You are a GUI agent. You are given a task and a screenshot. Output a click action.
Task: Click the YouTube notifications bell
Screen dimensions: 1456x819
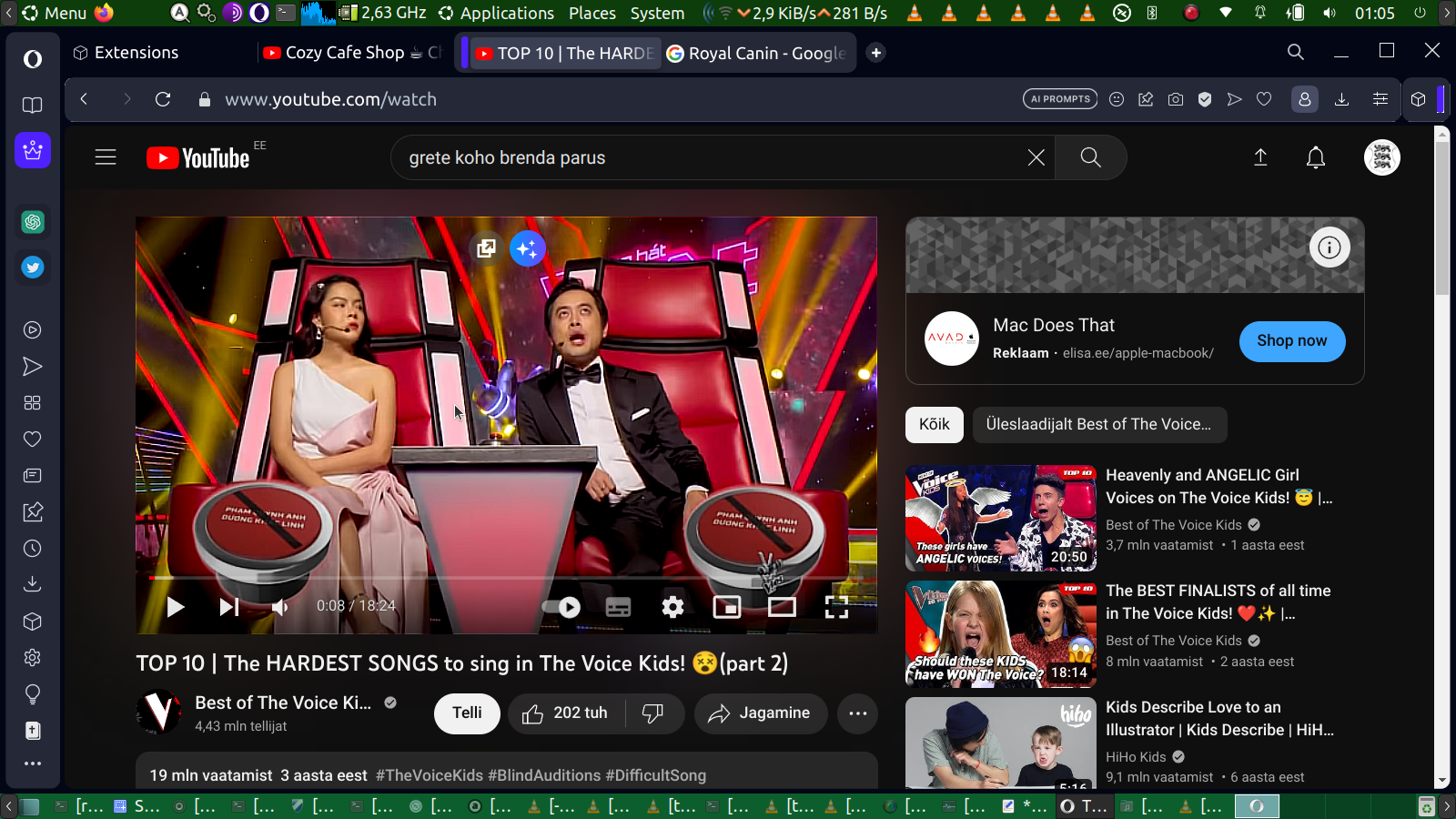click(1315, 158)
